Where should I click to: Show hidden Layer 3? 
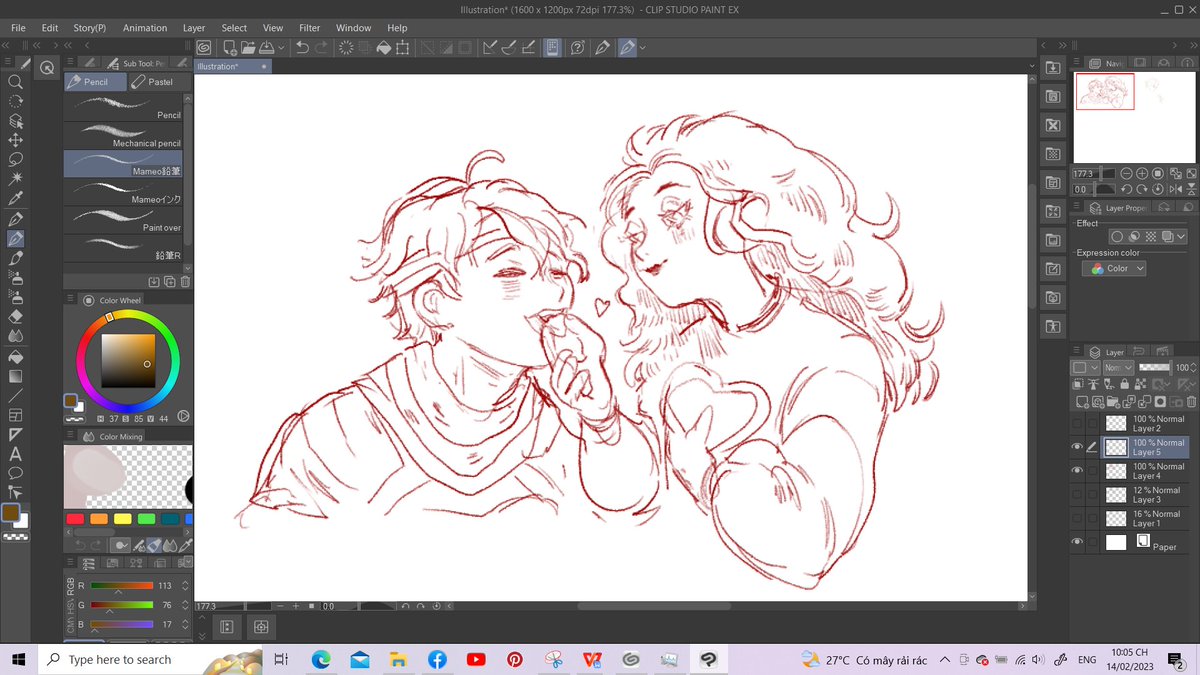(1078, 495)
